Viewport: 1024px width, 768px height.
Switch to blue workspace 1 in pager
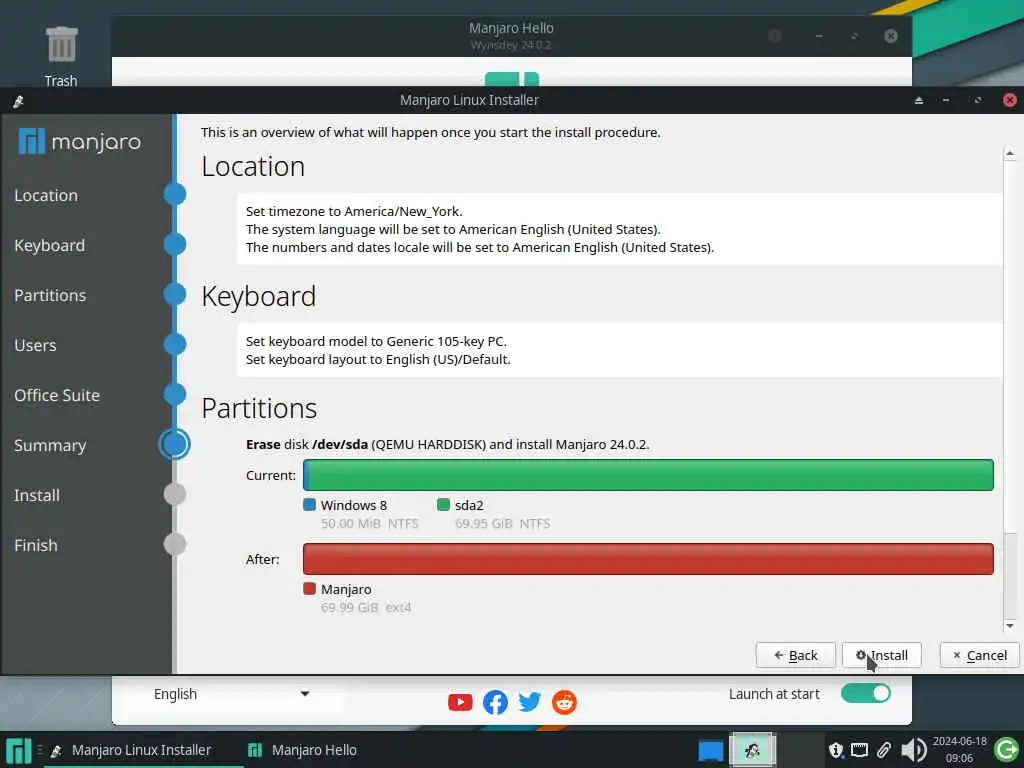coord(711,750)
